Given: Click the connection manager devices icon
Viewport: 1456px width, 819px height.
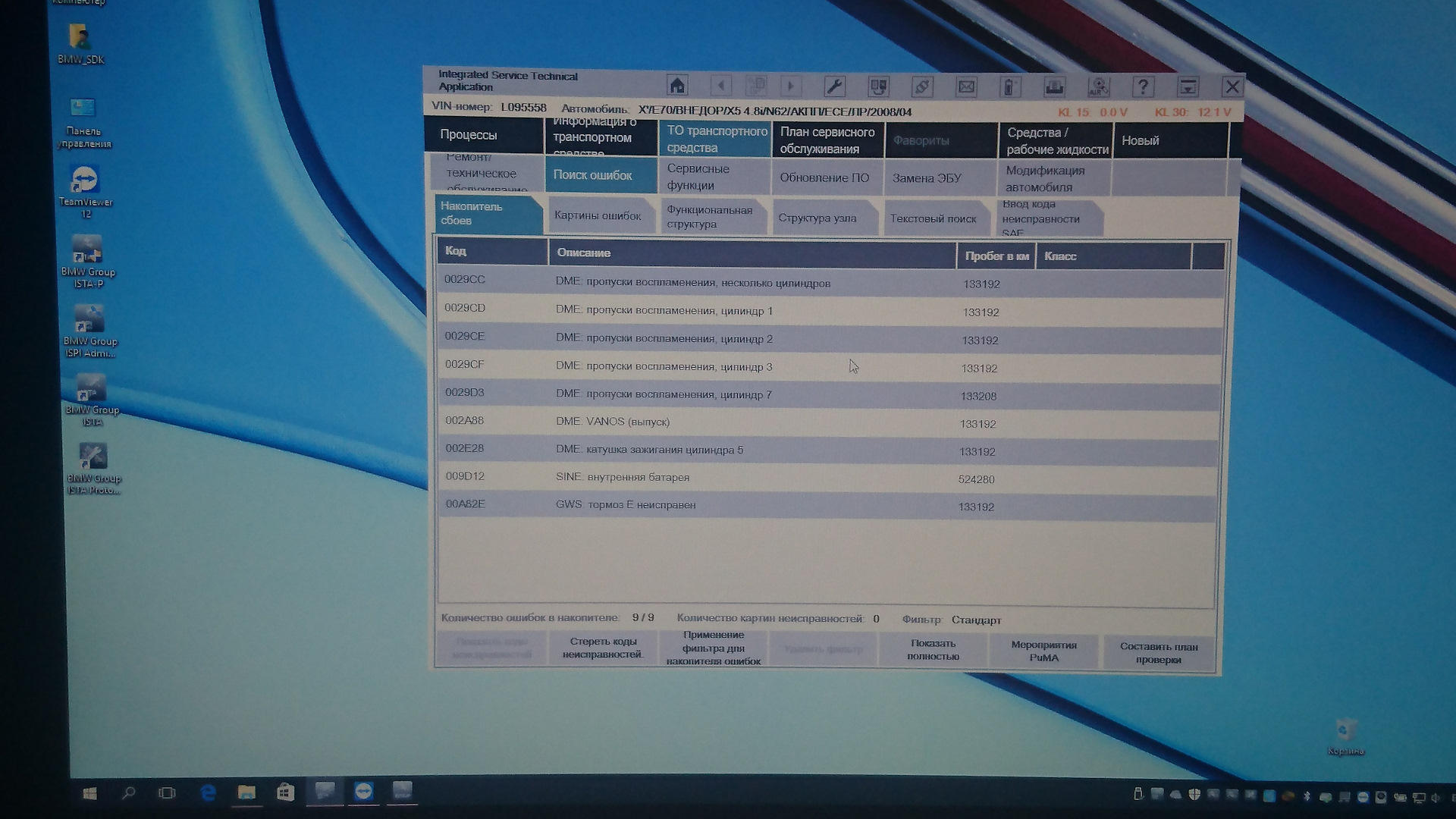Looking at the screenshot, I should pos(878,86).
